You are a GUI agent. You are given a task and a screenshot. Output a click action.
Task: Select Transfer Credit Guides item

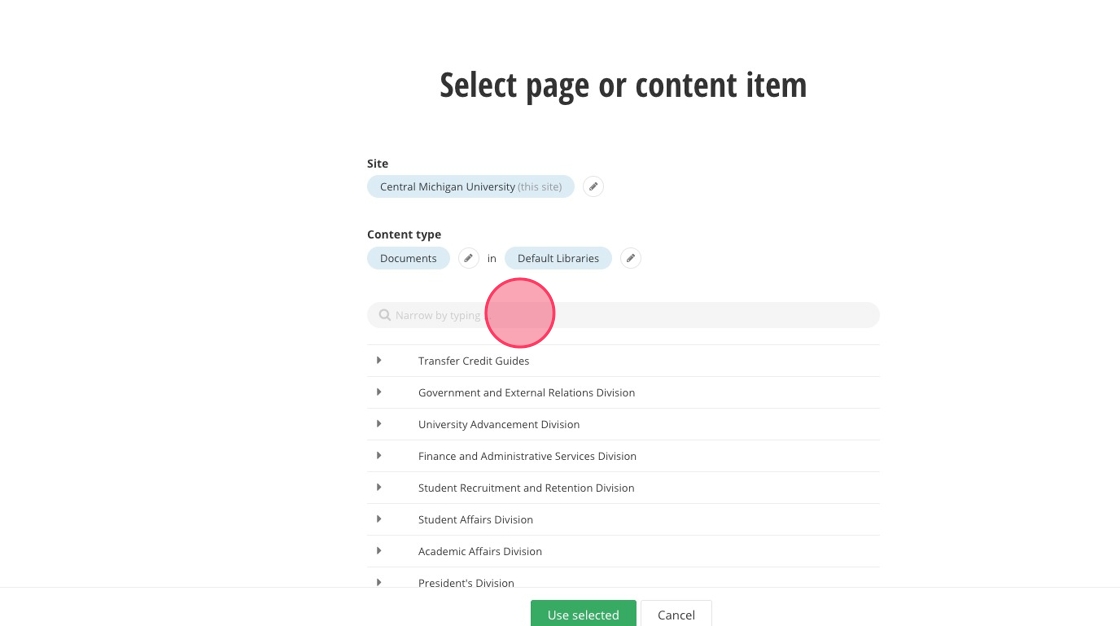pyautogui.click(x=474, y=361)
